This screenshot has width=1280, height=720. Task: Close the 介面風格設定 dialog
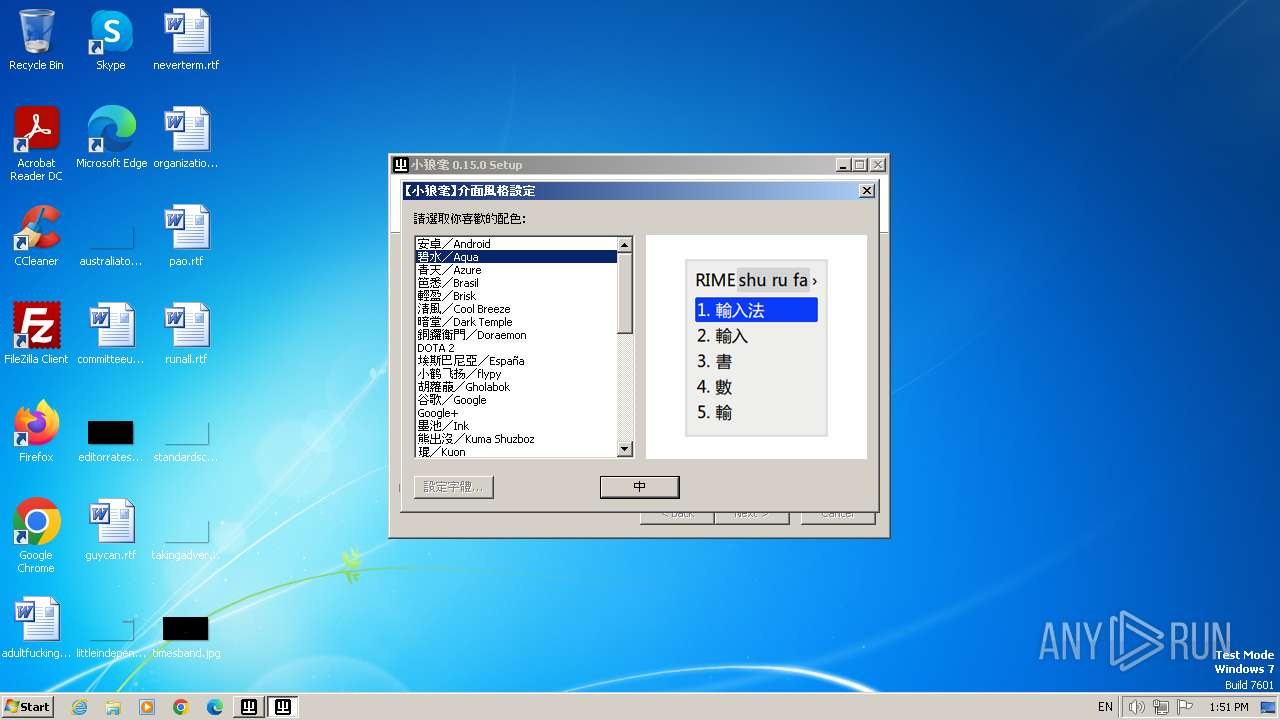pos(867,191)
